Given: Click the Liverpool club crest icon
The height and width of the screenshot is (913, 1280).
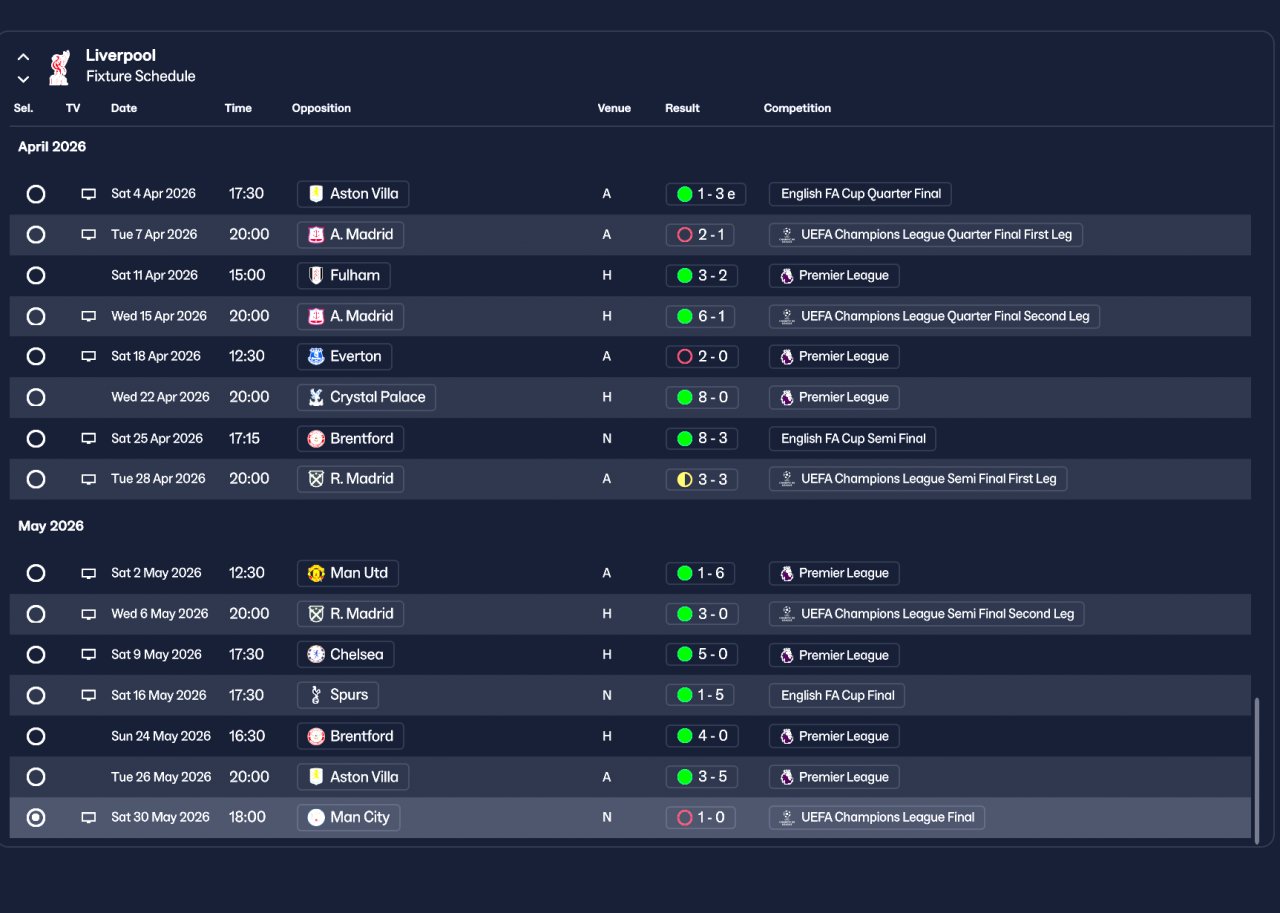Looking at the screenshot, I should (x=60, y=67).
